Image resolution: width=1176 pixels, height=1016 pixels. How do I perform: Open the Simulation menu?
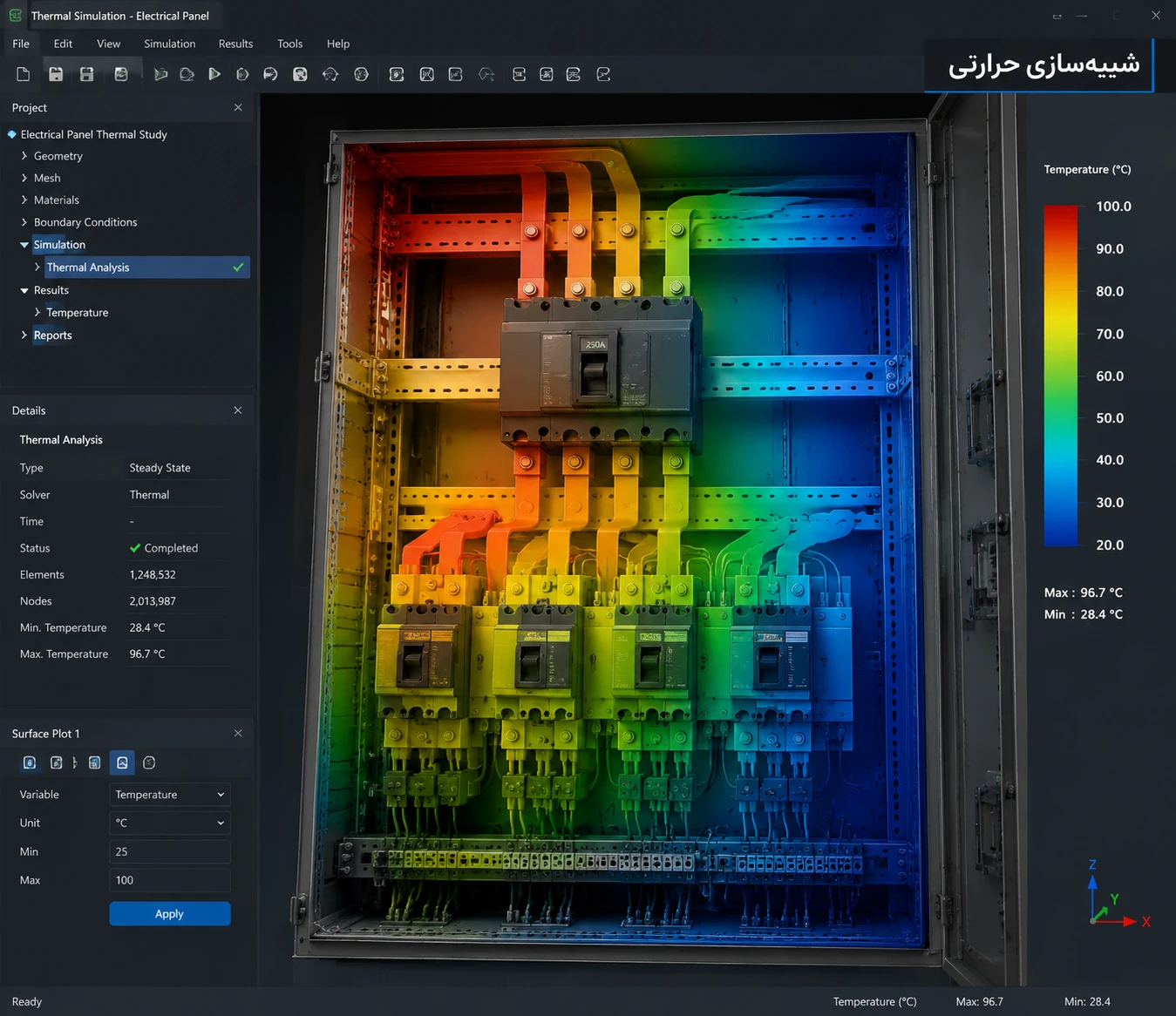169,44
